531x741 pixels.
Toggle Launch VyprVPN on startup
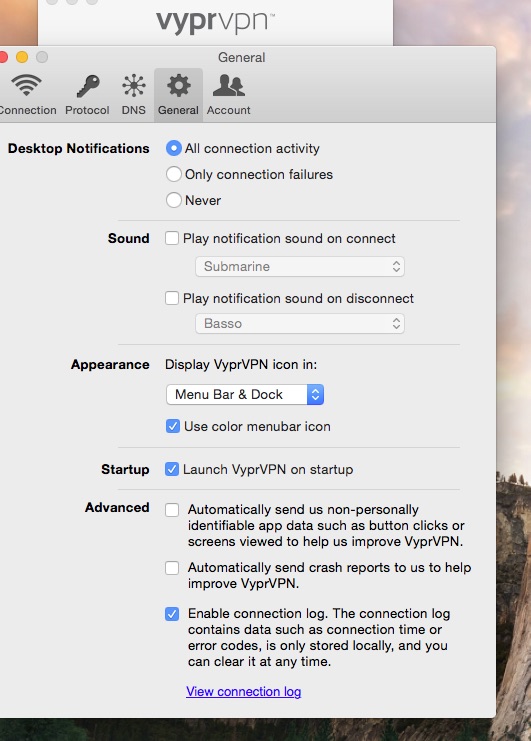[172, 469]
